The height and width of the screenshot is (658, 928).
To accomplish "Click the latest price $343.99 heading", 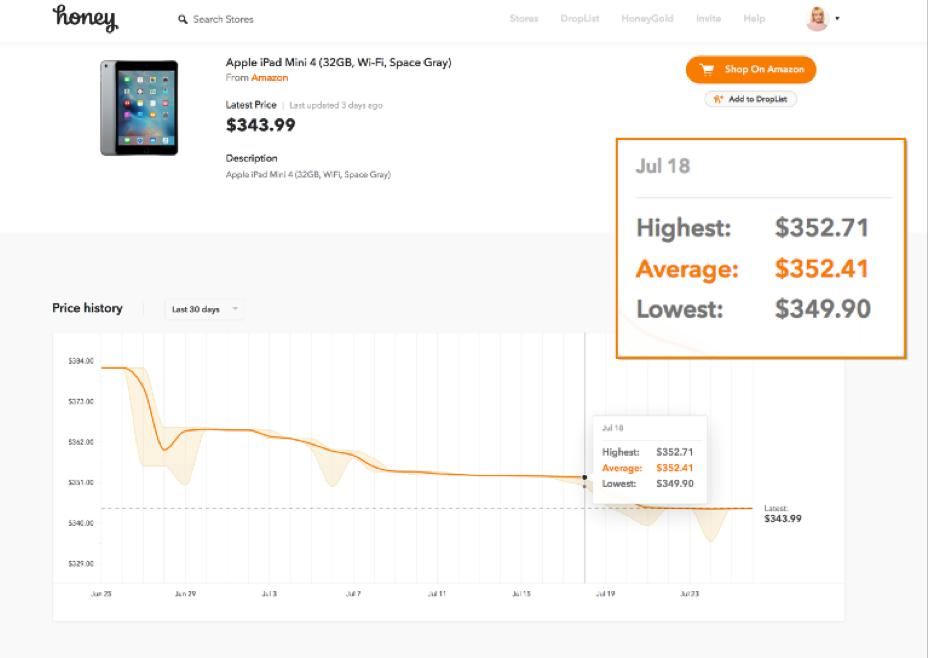I will click(x=260, y=125).
